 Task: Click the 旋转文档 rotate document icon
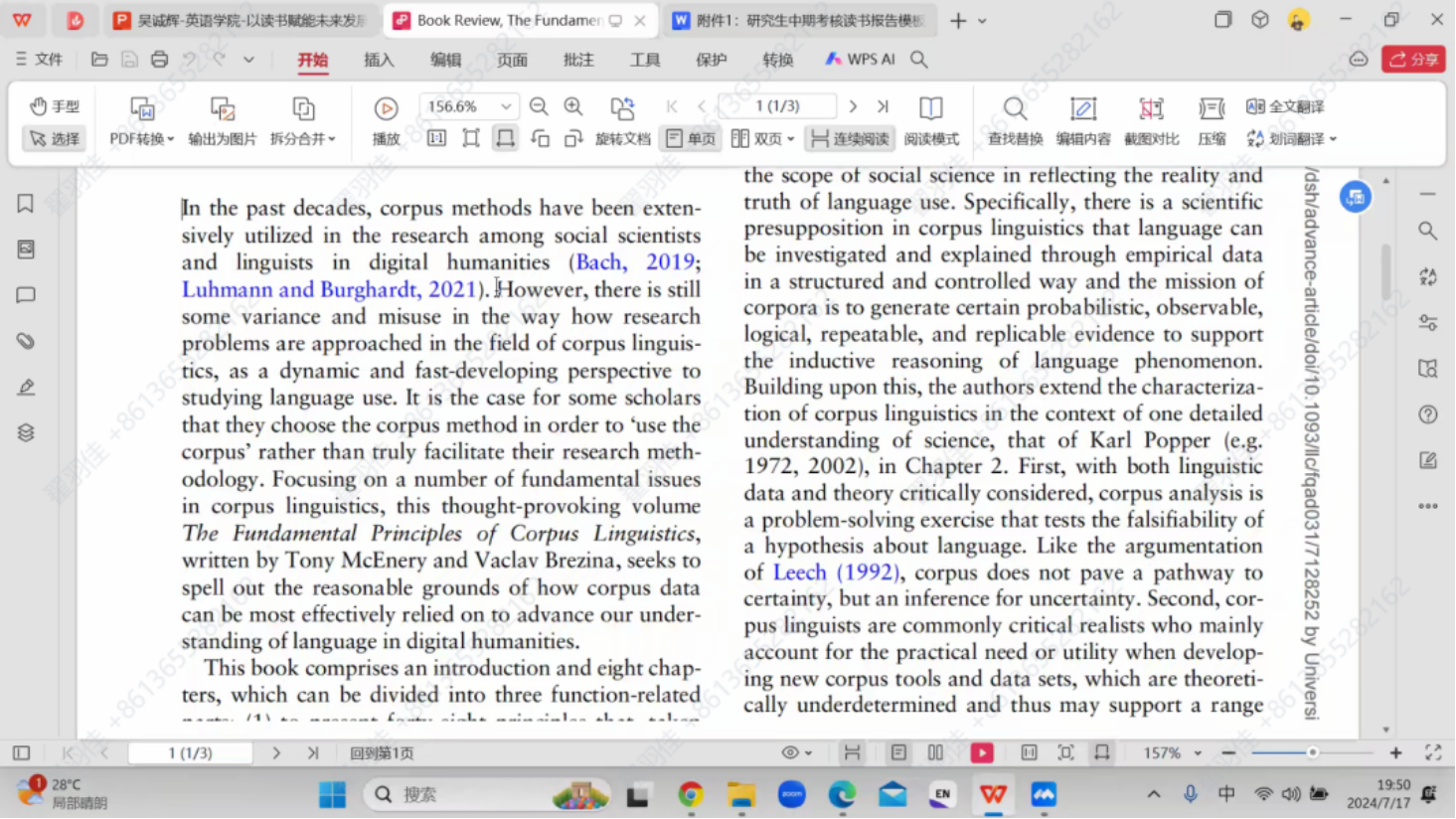[x=622, y=109]
